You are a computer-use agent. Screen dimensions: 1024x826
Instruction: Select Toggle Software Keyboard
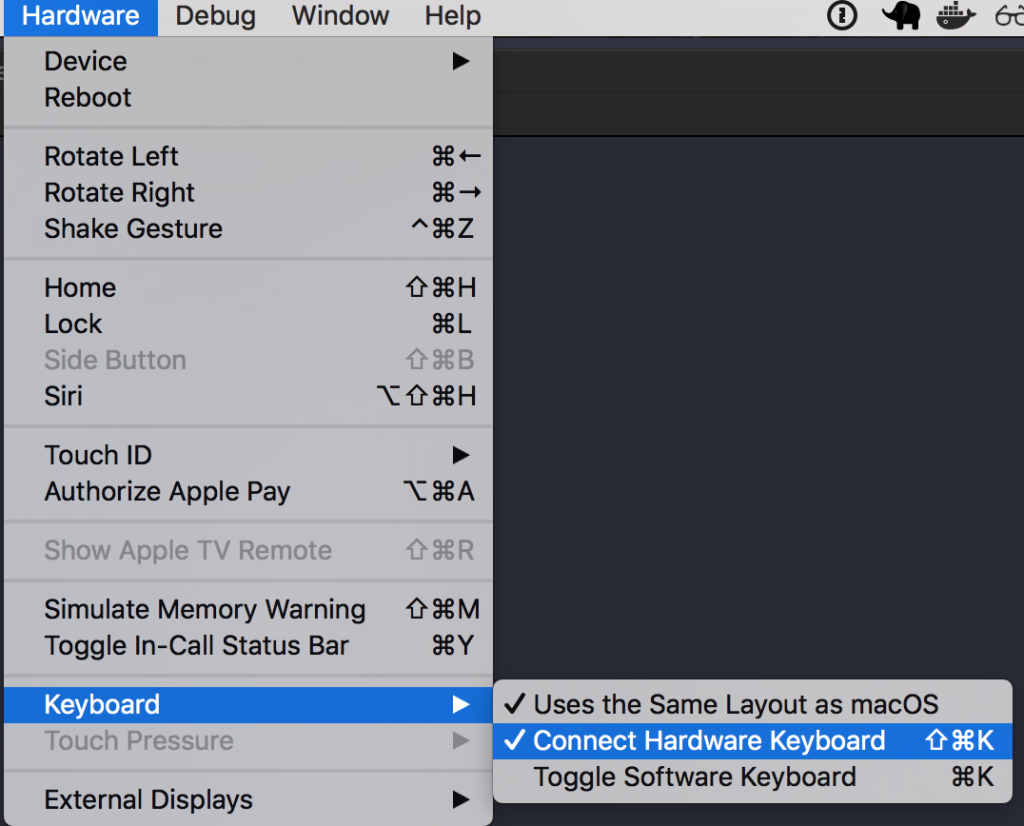752,777
